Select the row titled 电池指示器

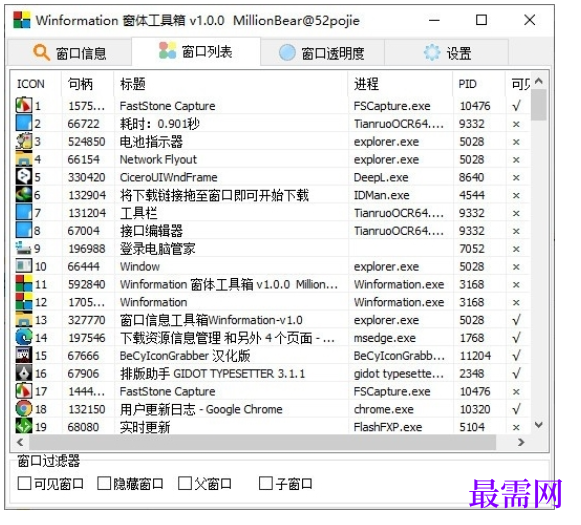tap(151, 142)
